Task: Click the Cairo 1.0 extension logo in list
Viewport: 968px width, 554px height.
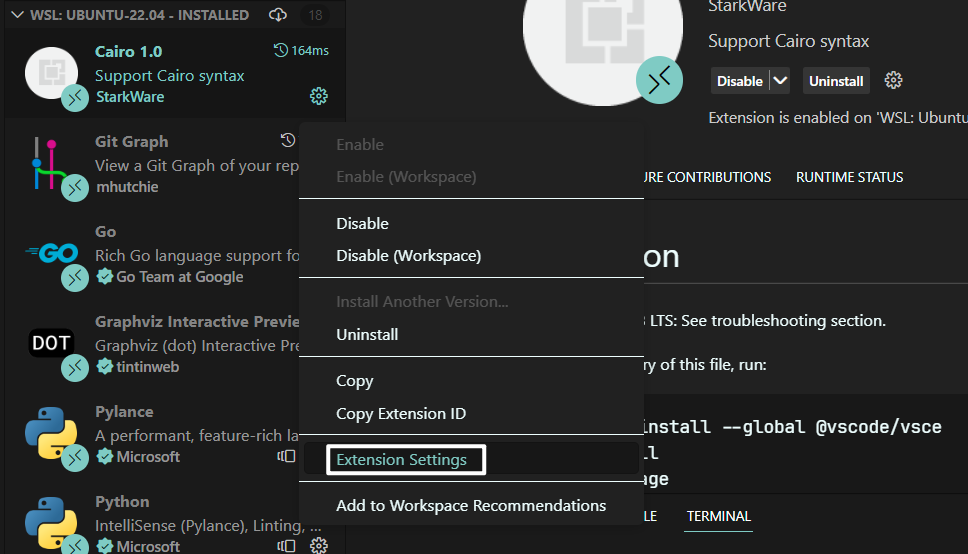Action: (51, 73)
